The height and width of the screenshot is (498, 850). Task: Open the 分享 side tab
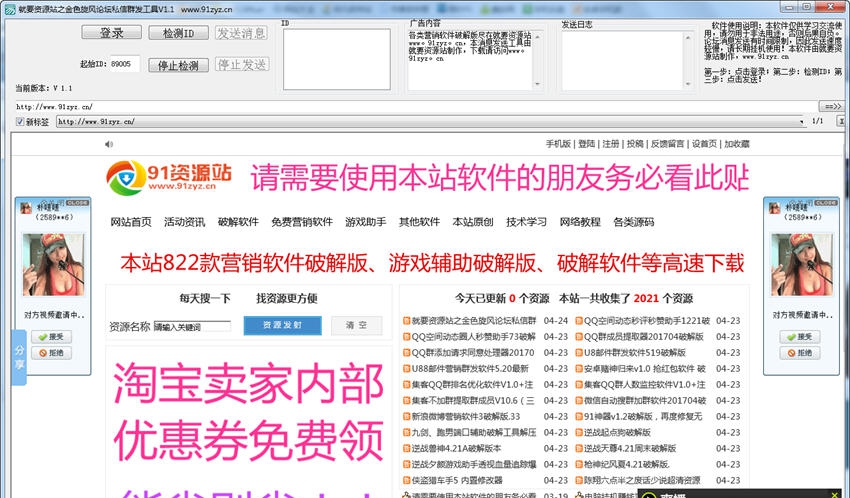point(19,357)
